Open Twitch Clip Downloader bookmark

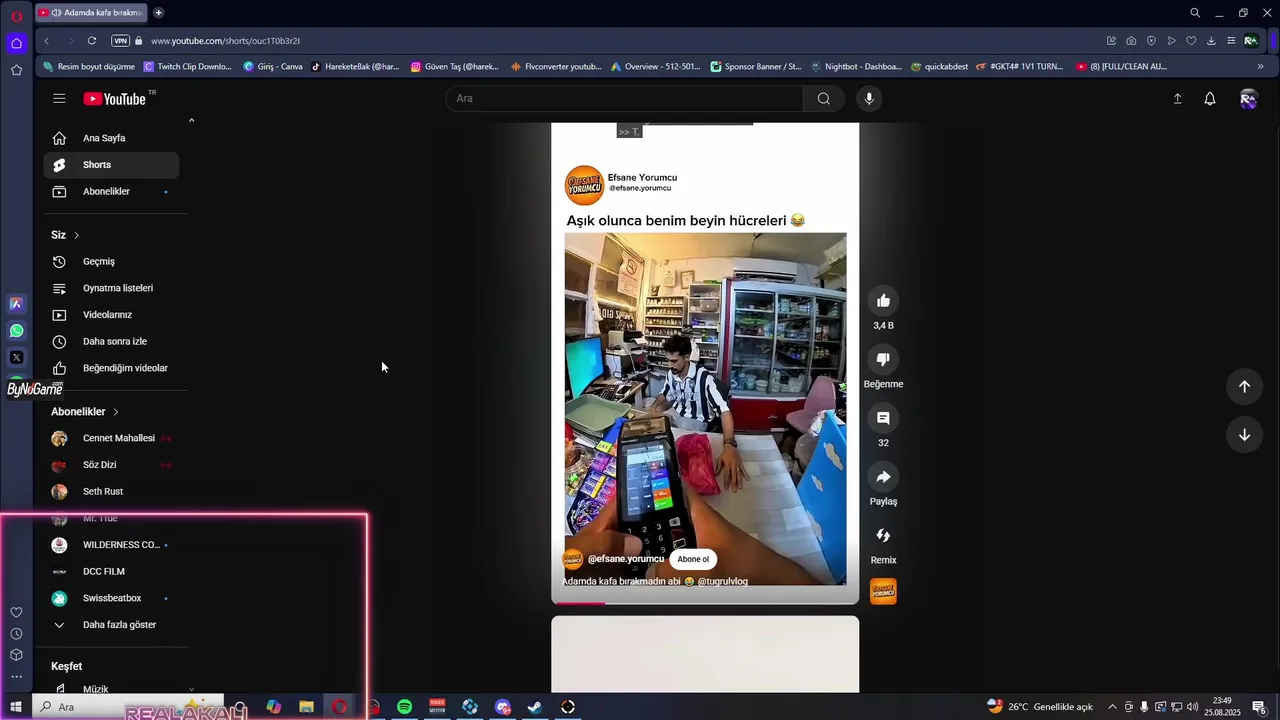(188, 67)
